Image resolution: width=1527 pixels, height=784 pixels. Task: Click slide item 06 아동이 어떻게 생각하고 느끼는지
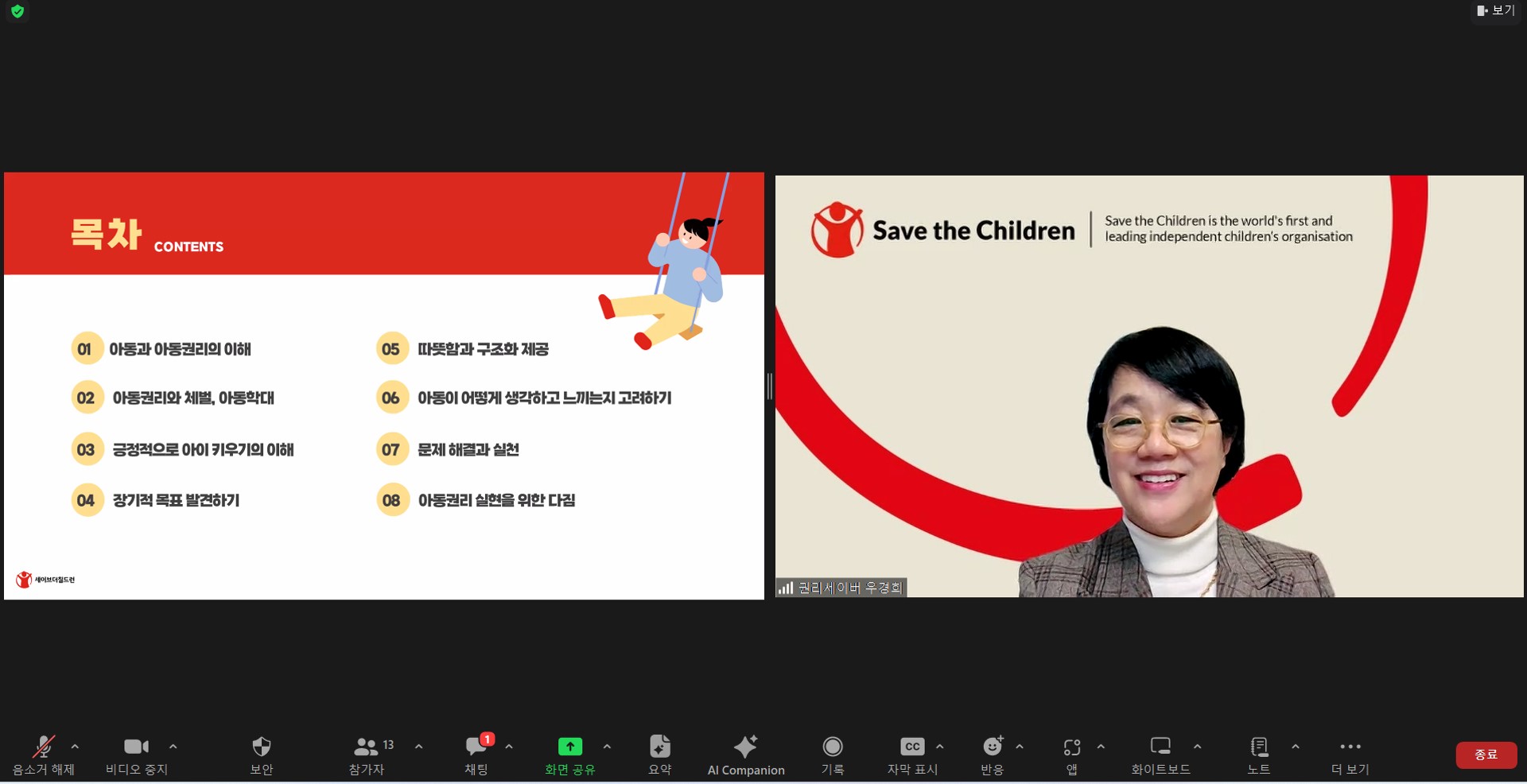pos(524,398)
